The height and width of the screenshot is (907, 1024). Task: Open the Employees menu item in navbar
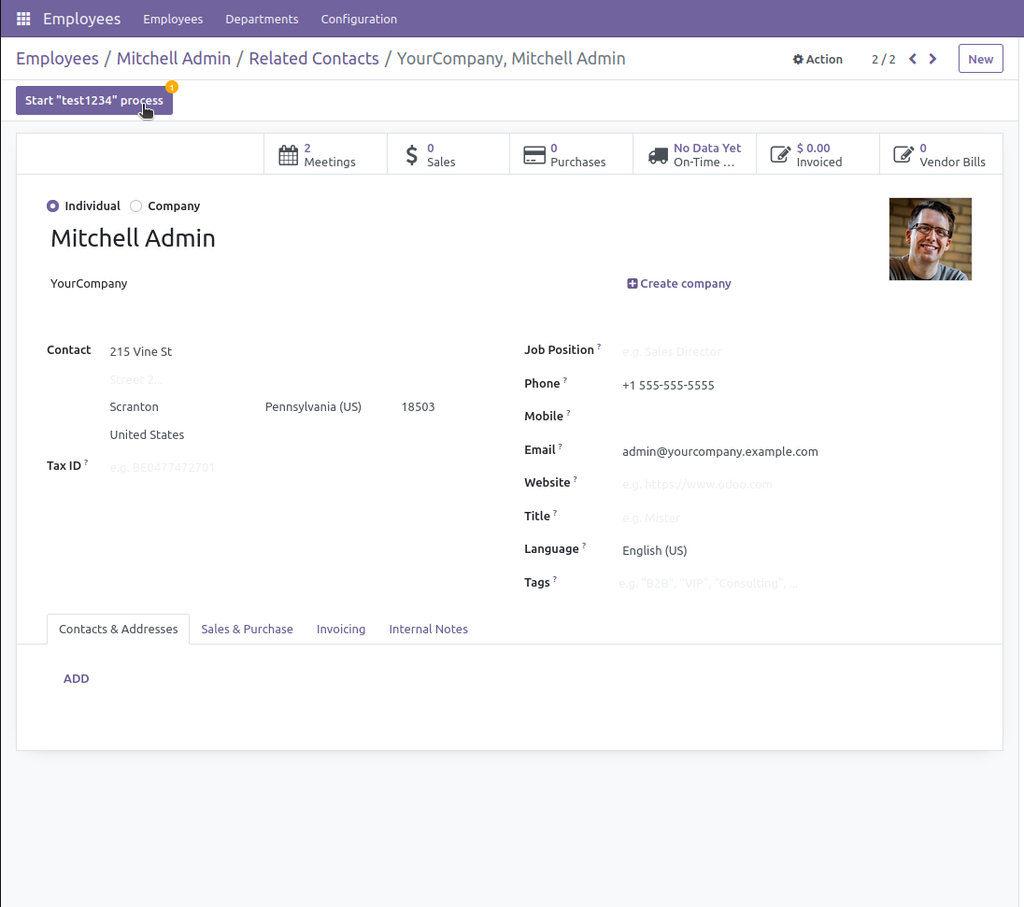click(173, 19)
